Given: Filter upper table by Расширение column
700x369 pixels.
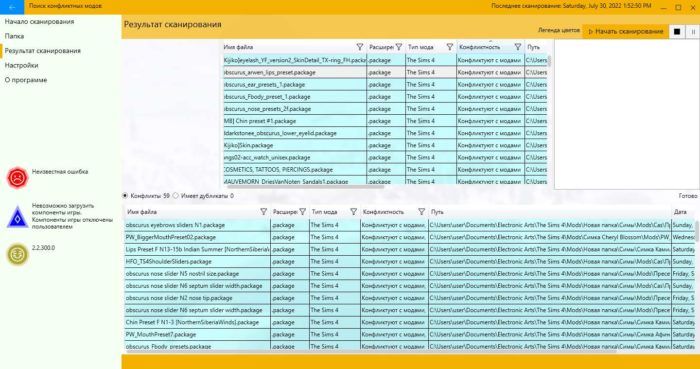Looking at the screenshot, I should click(399, 47).
